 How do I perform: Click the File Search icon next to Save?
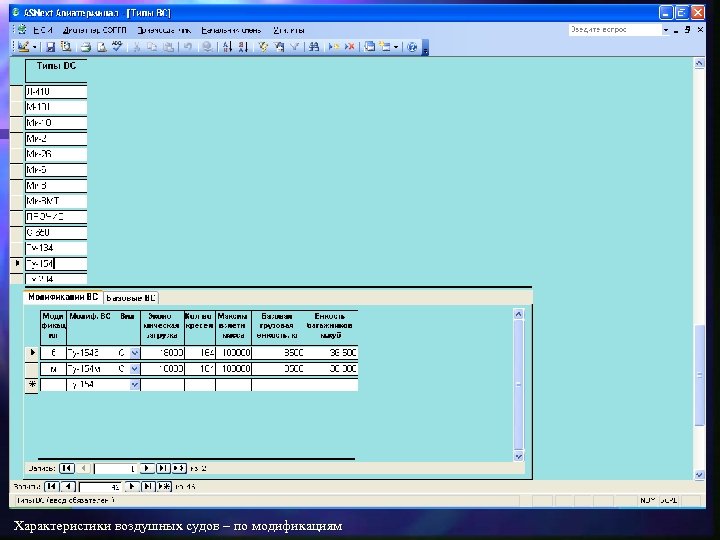point(67,46)
